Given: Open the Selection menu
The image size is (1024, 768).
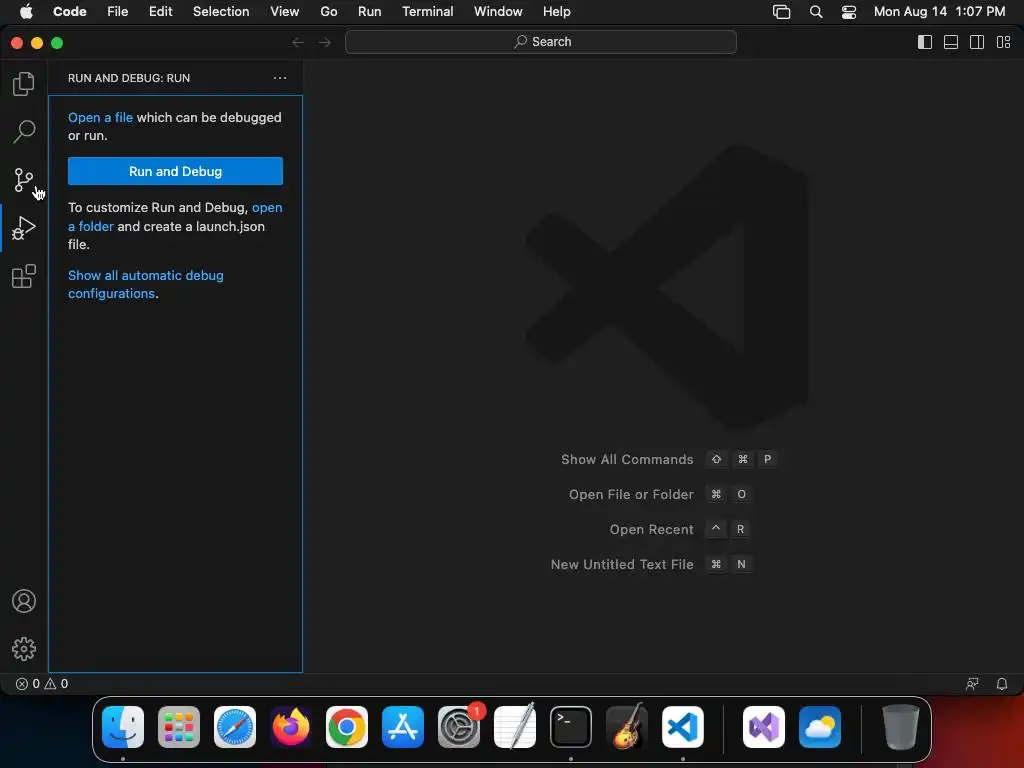Looking at the screenshot, I should (x=221, y=12).
